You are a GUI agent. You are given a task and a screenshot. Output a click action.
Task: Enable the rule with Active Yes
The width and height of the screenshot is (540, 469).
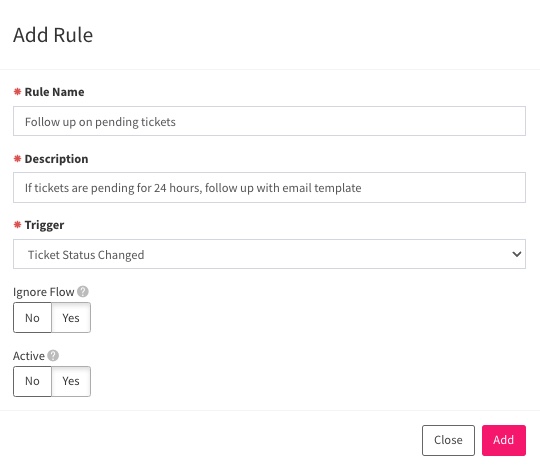[71, 381]
